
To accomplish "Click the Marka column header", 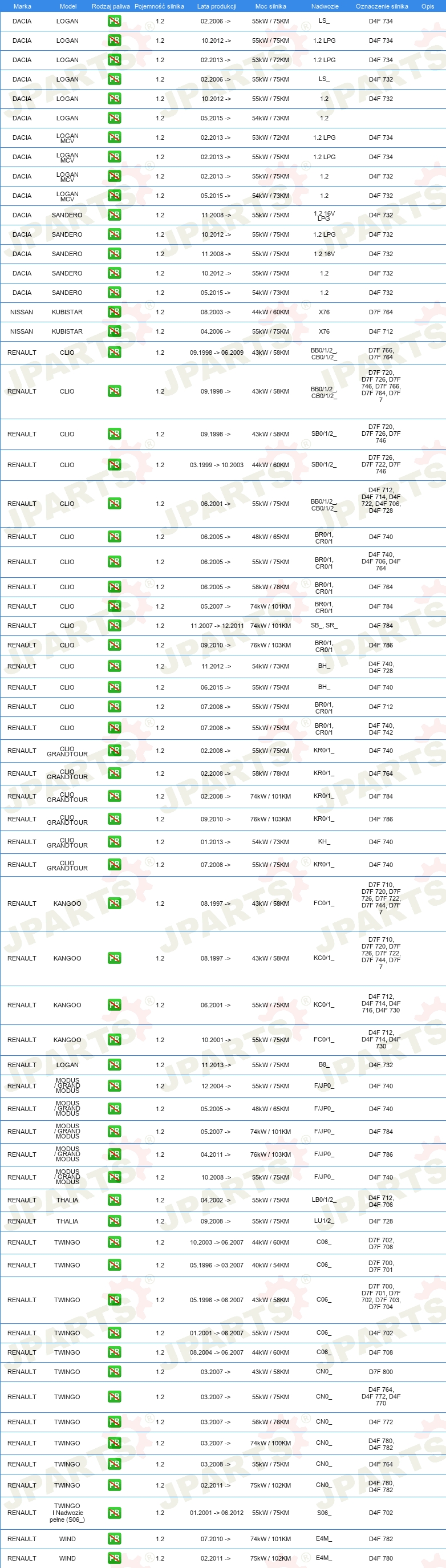I will coord(22,6).
